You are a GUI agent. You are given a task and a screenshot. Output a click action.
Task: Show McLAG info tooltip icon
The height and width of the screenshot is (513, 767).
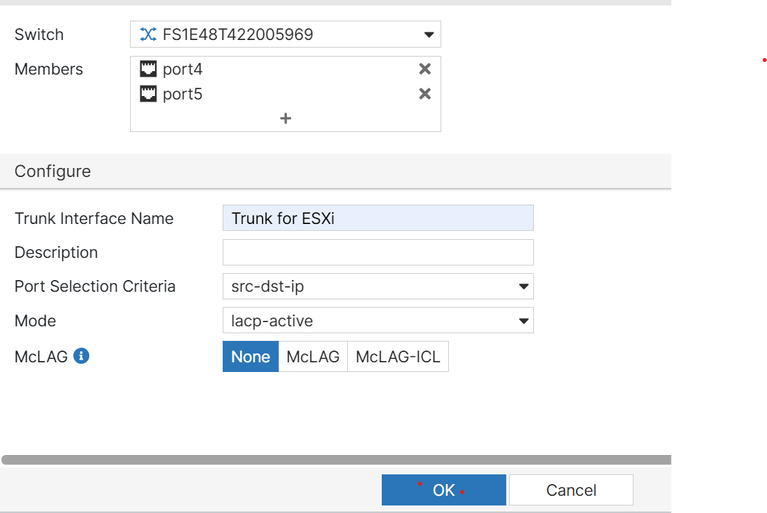(82, 355)
